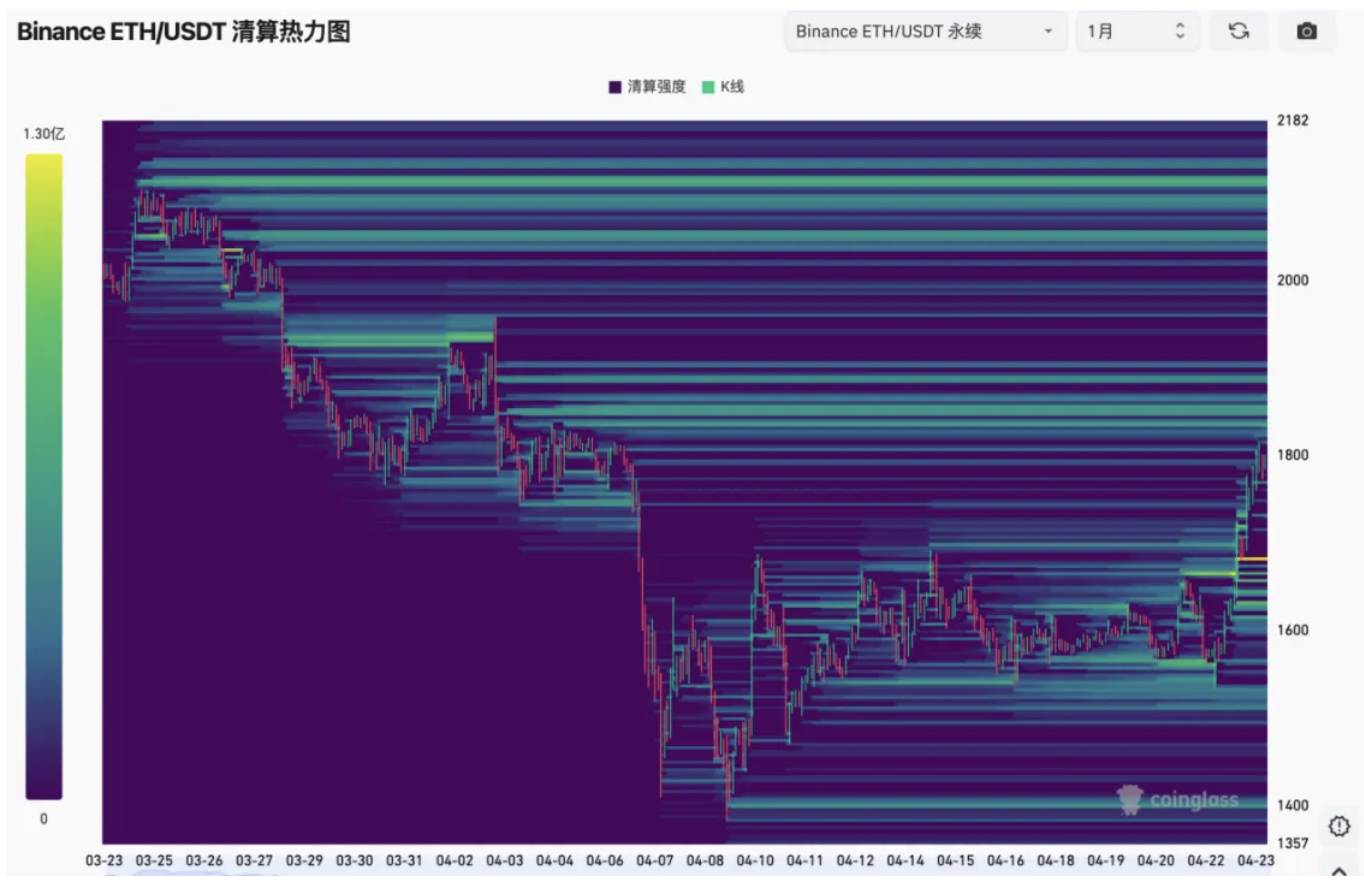Click the 04-11 date axis label
1364x882 pixels.
click(x=805, y=861)
